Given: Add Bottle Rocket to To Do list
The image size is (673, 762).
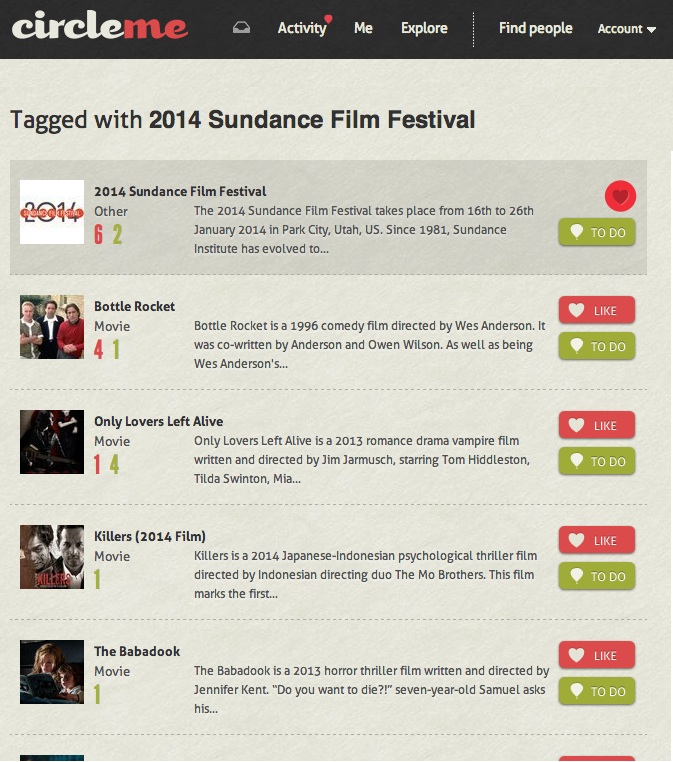Looking at the screenshot, I should [x=596, y=347].
